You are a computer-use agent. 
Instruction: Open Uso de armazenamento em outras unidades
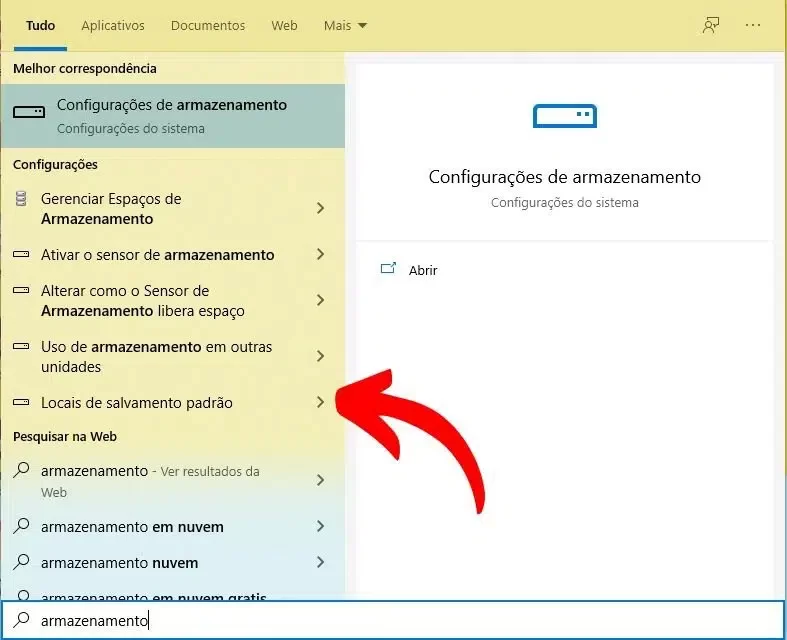173,356
